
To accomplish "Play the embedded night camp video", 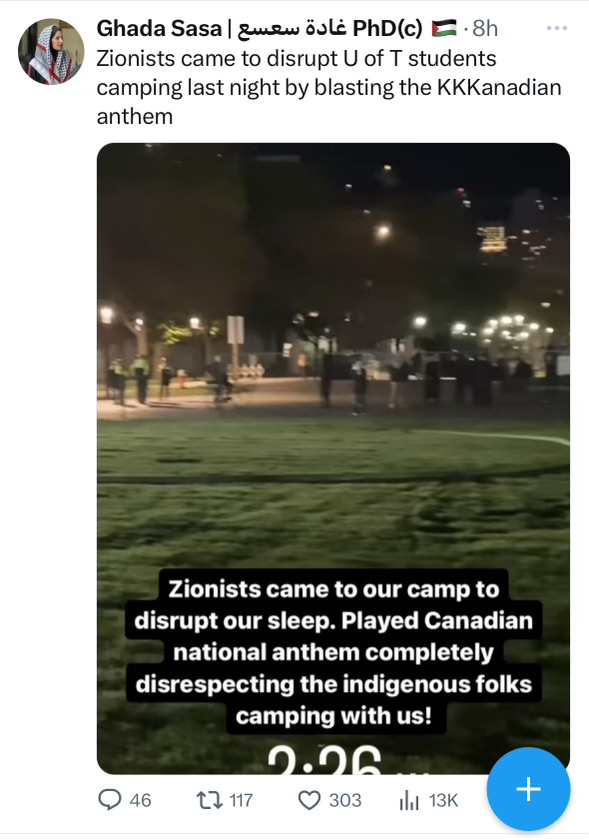I will click(x=333, y=459).
